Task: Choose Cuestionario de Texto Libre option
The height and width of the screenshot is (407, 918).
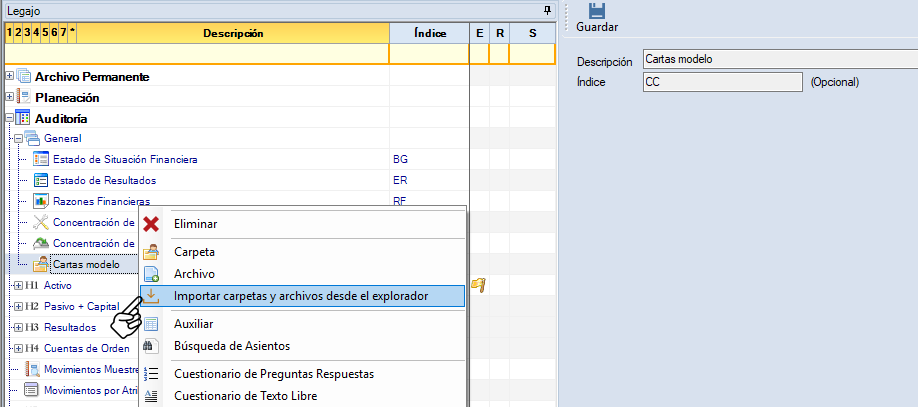Action: (245, 395)
